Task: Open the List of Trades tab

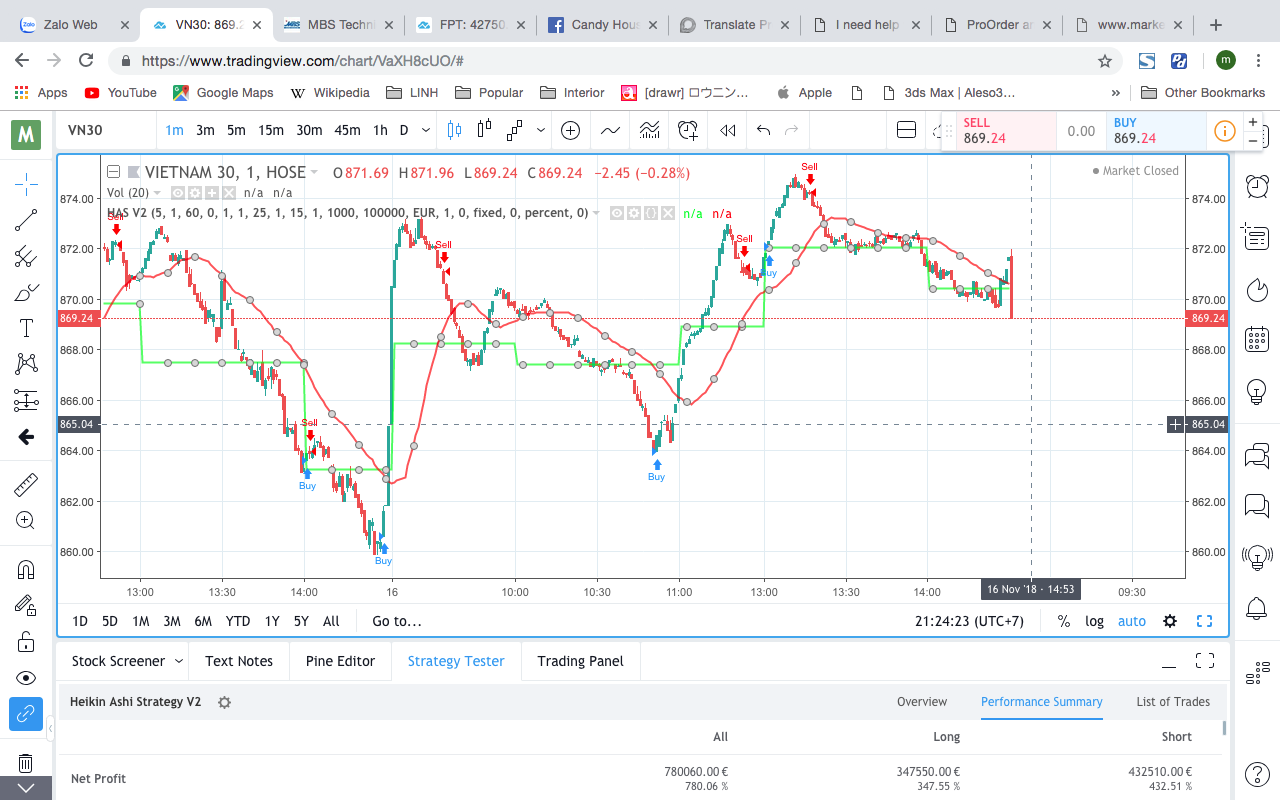Action: [x=1173, y=702]
